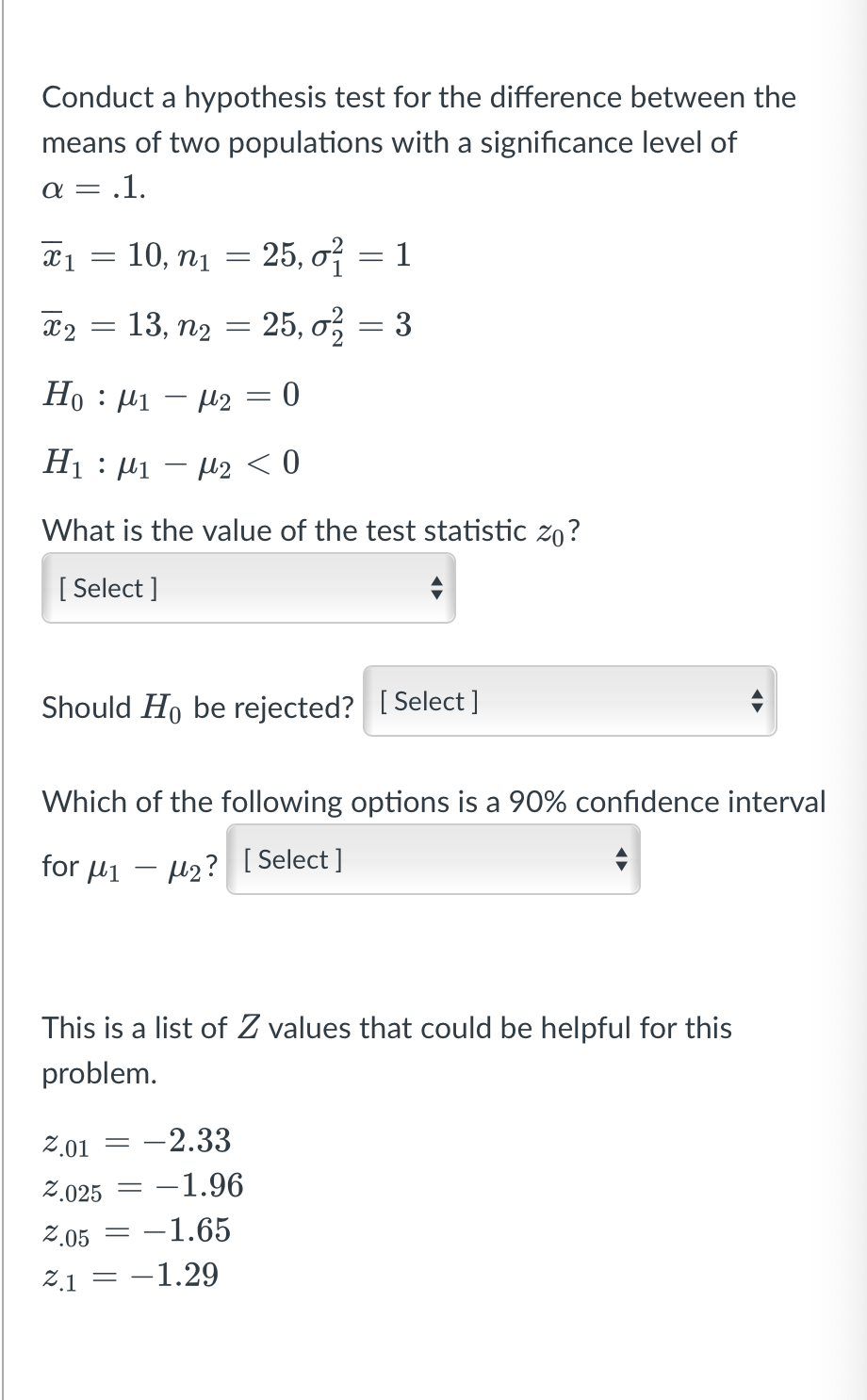Screen dimensions: 867x1400
Task: Click the down arrow of the first stepper
Action: 436,594
